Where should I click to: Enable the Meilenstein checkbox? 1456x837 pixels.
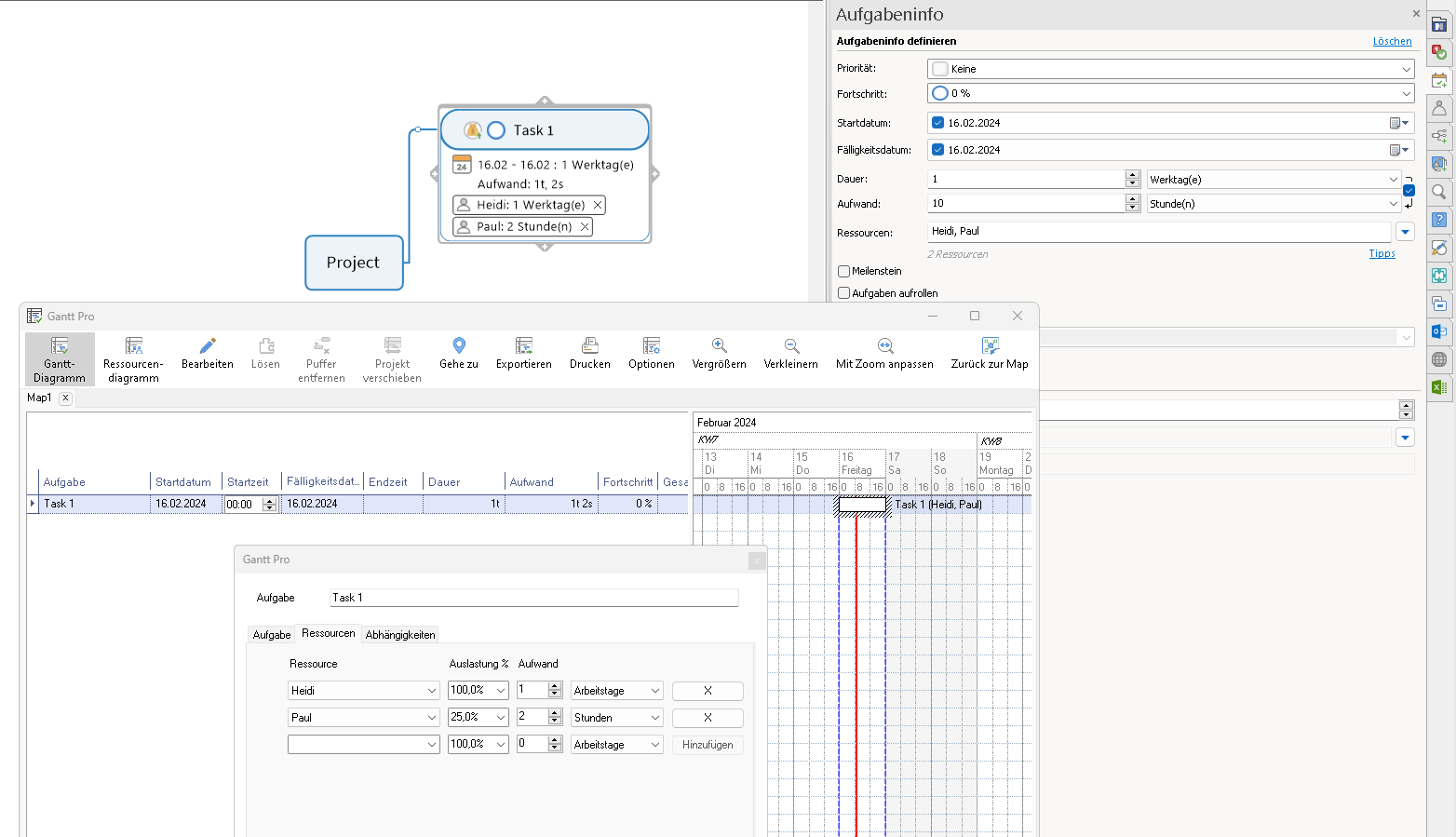pos(843,272)
